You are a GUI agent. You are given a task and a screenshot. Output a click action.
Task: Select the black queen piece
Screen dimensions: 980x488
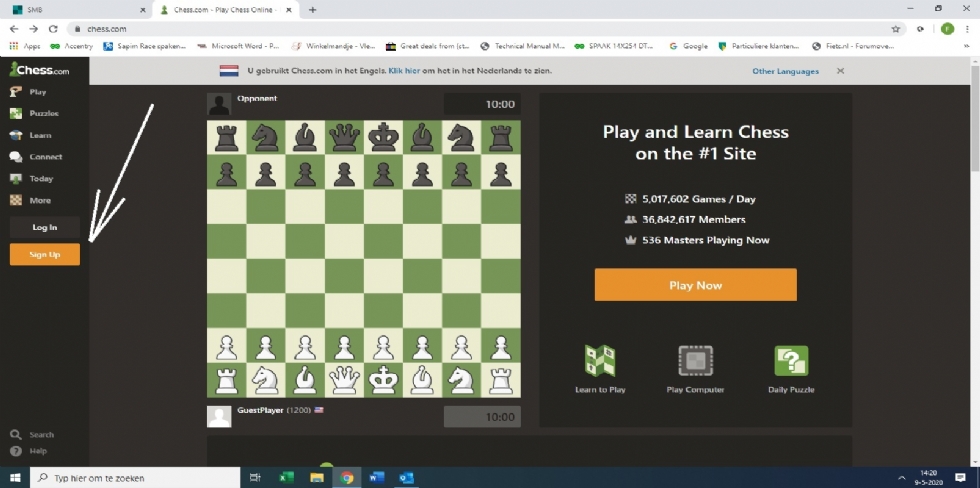coord(344,137)
